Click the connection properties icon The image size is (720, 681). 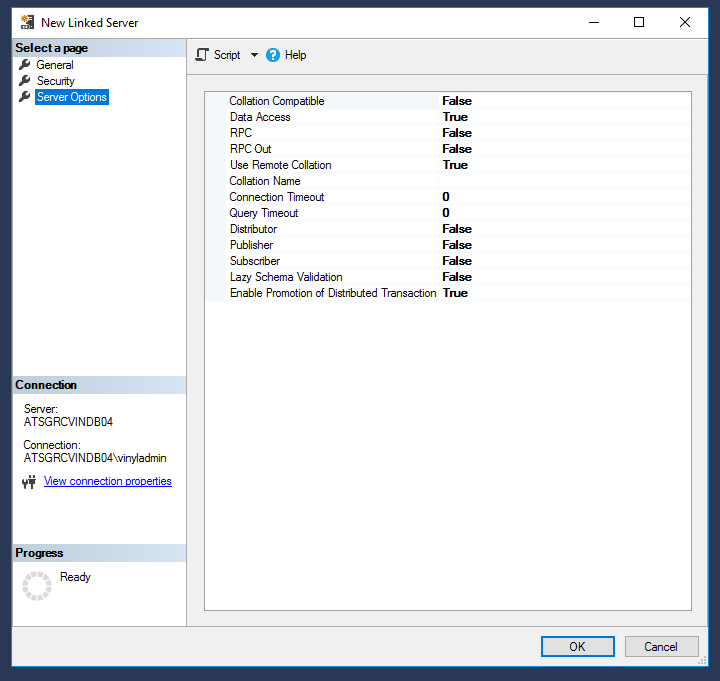click(x=29, y=482)
